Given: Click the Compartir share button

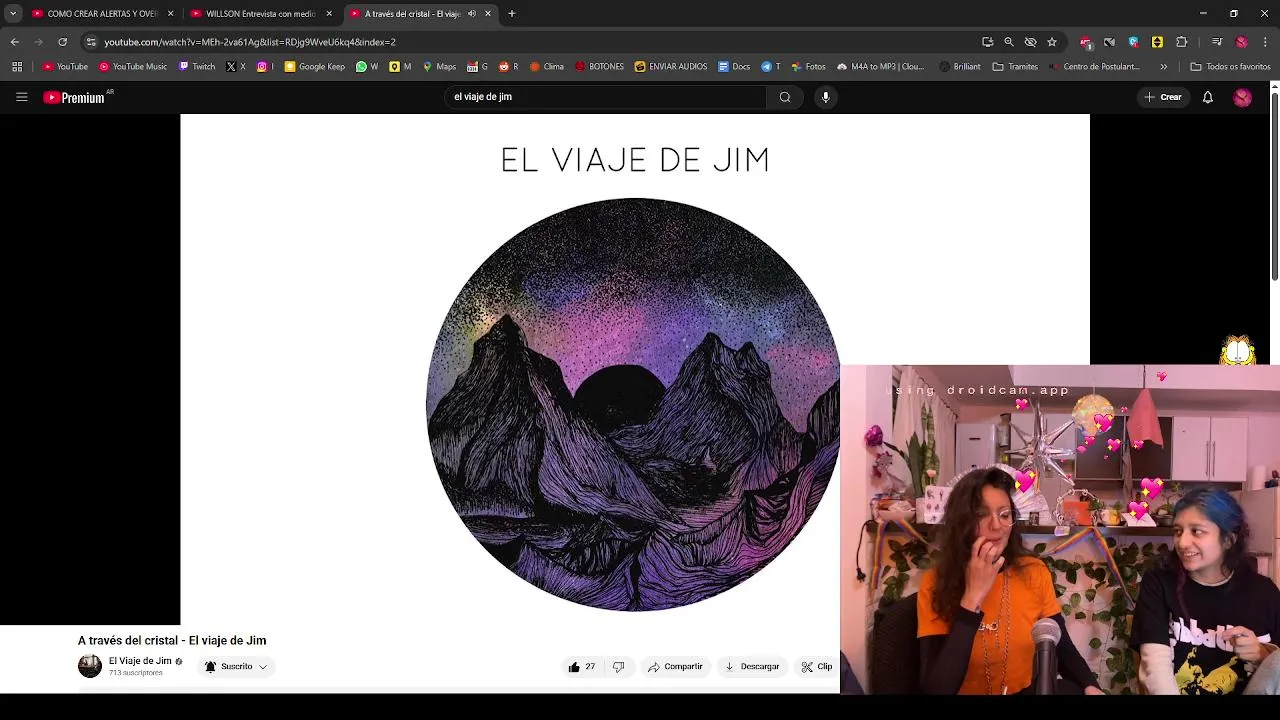Looking at the screenshot, I should 675,667.
